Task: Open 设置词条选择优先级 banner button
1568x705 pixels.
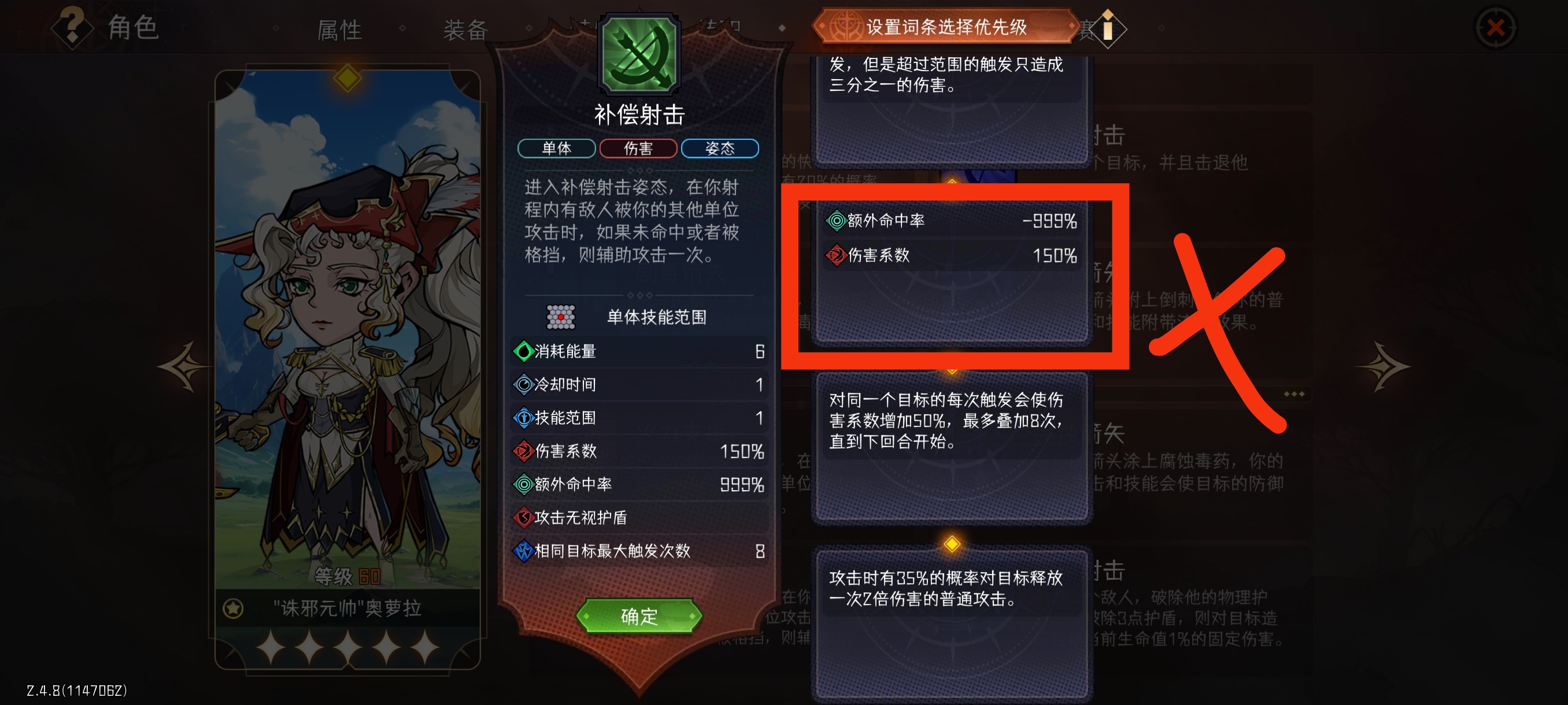Action: point(946,27)
